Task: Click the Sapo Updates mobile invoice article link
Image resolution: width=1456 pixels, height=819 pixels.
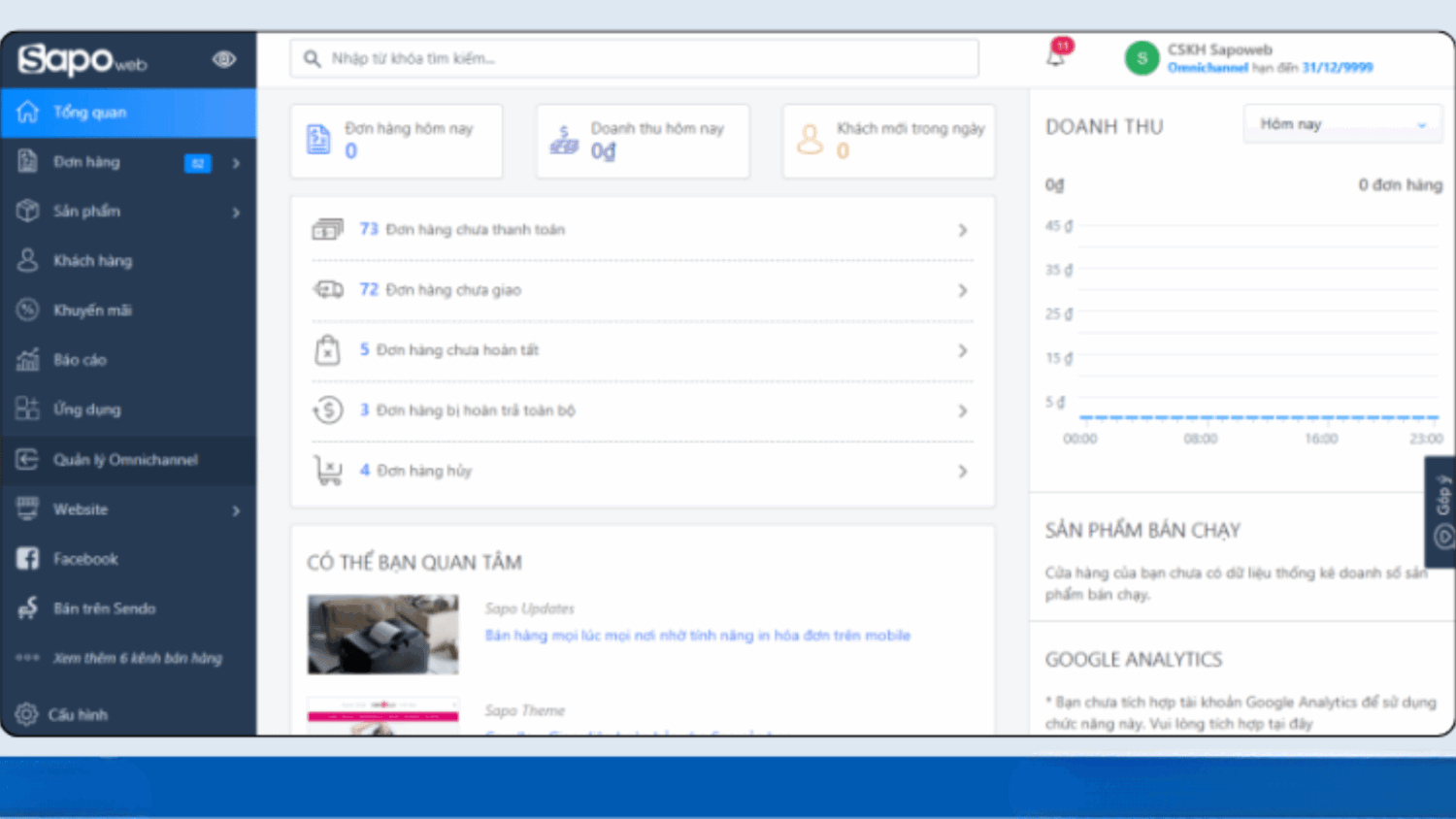Action: (697, 636)
